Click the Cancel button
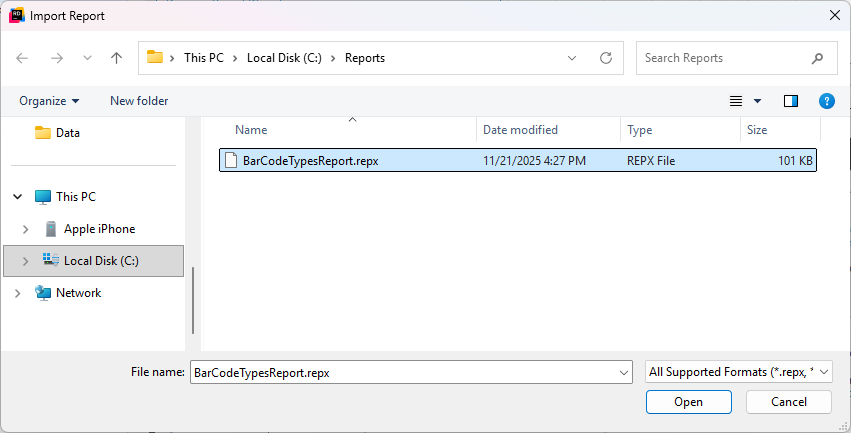 [x=789, y=402]
